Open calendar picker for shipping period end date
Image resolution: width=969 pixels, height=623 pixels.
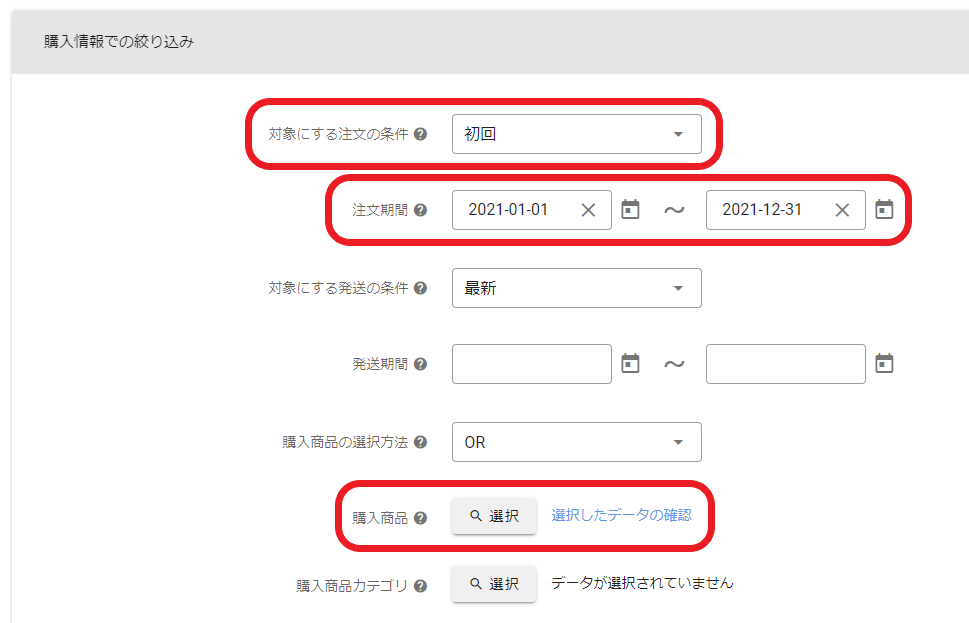(x=884, y=364)
